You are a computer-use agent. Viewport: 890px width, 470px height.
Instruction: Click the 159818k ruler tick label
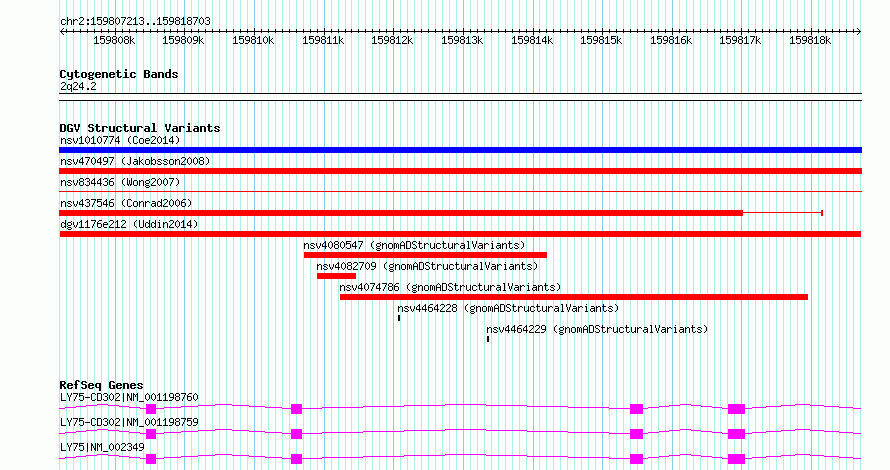click(x=810, y=41)
